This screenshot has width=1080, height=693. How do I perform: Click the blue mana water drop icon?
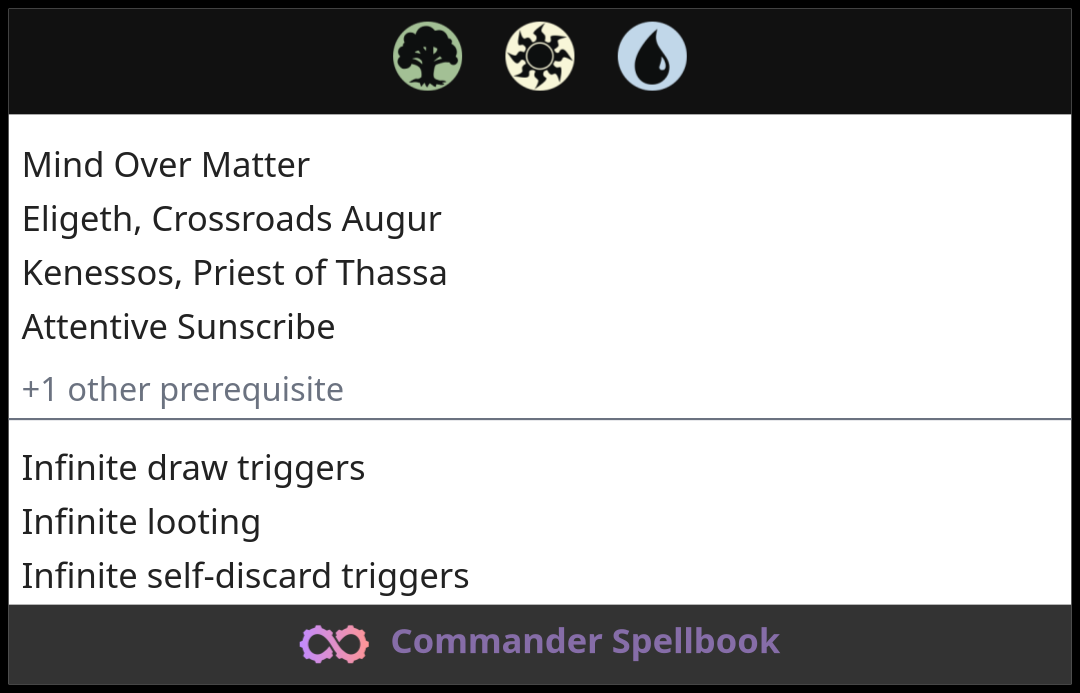[652, 56]
